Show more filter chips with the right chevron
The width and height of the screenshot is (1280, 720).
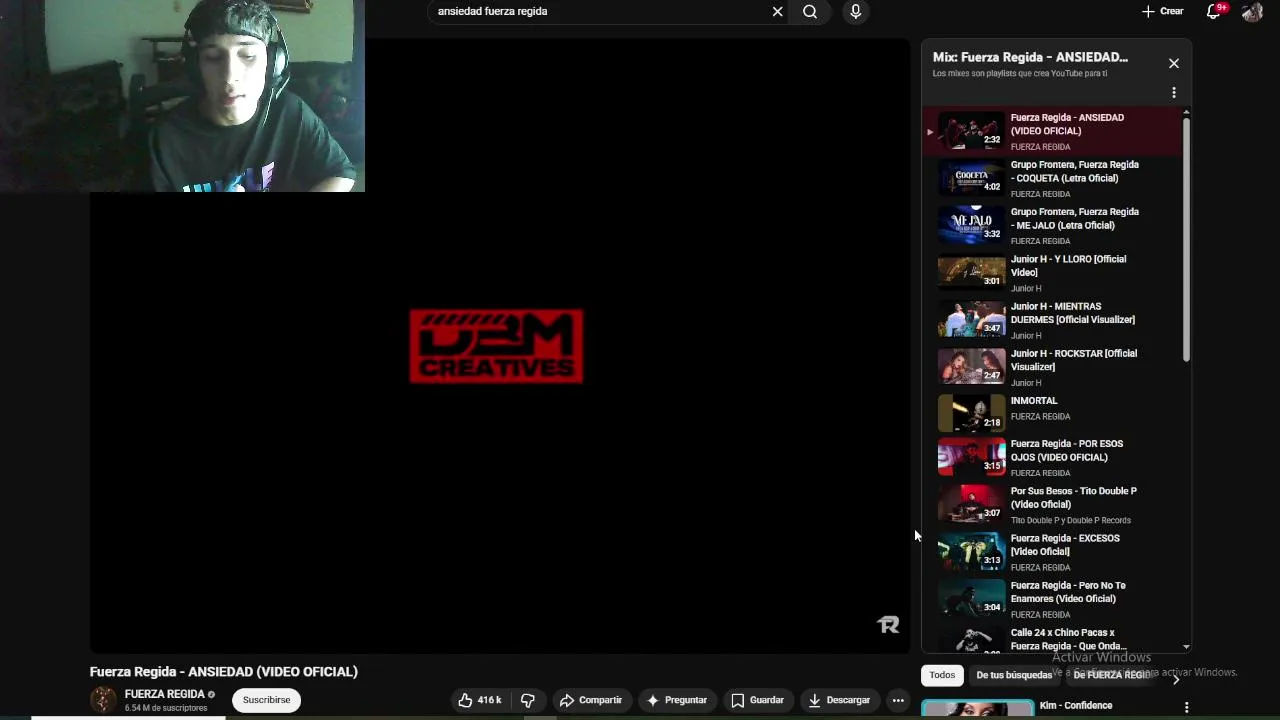click(1176, 679)
